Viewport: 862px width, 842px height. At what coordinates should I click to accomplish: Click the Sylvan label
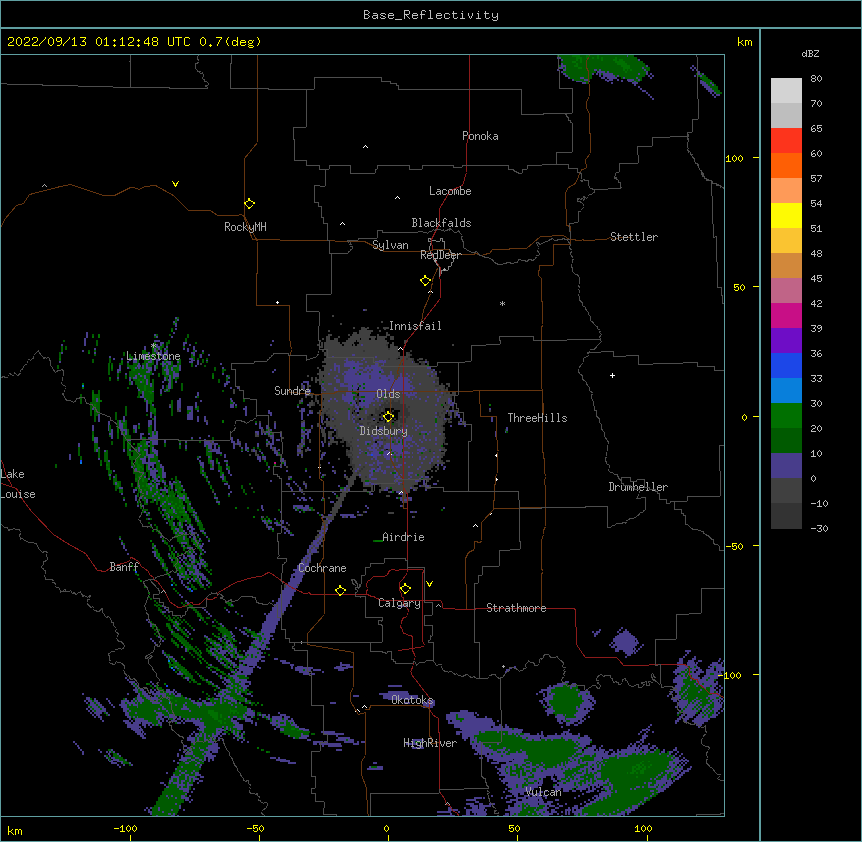[390, 245]
